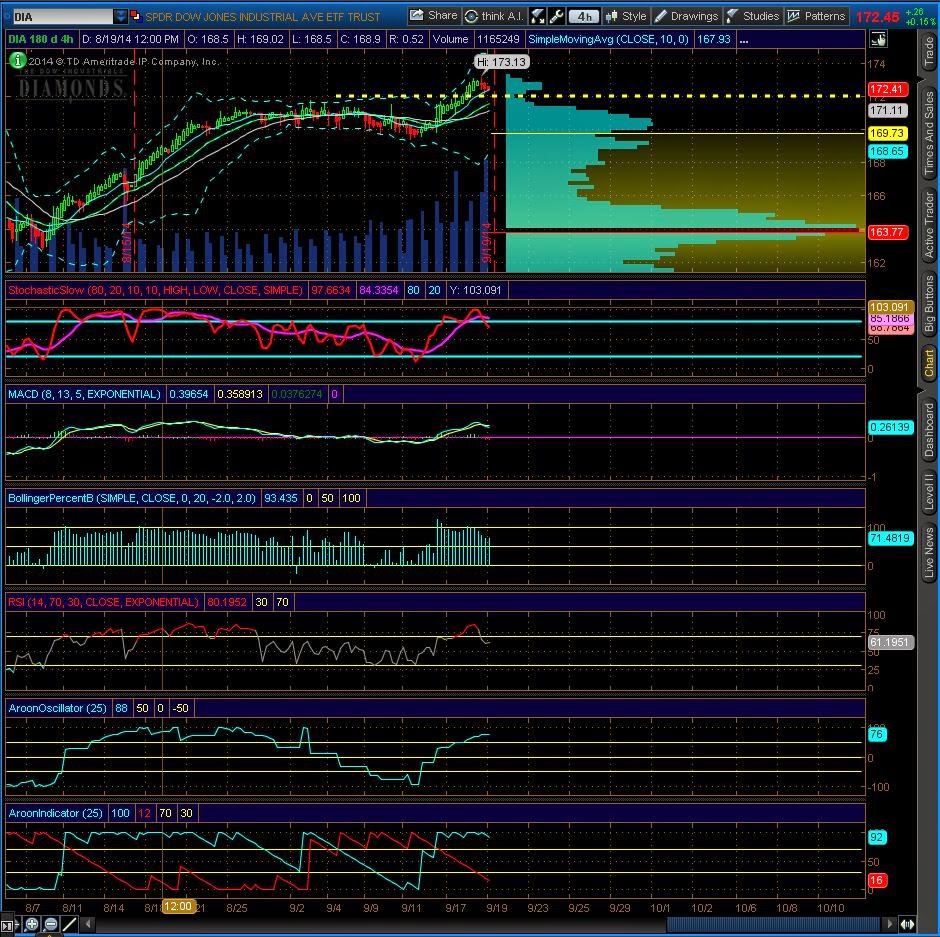Click the Hi: 173.13 price bubble
The height and width of the screenshot is (937, 940).
(502, 62)
